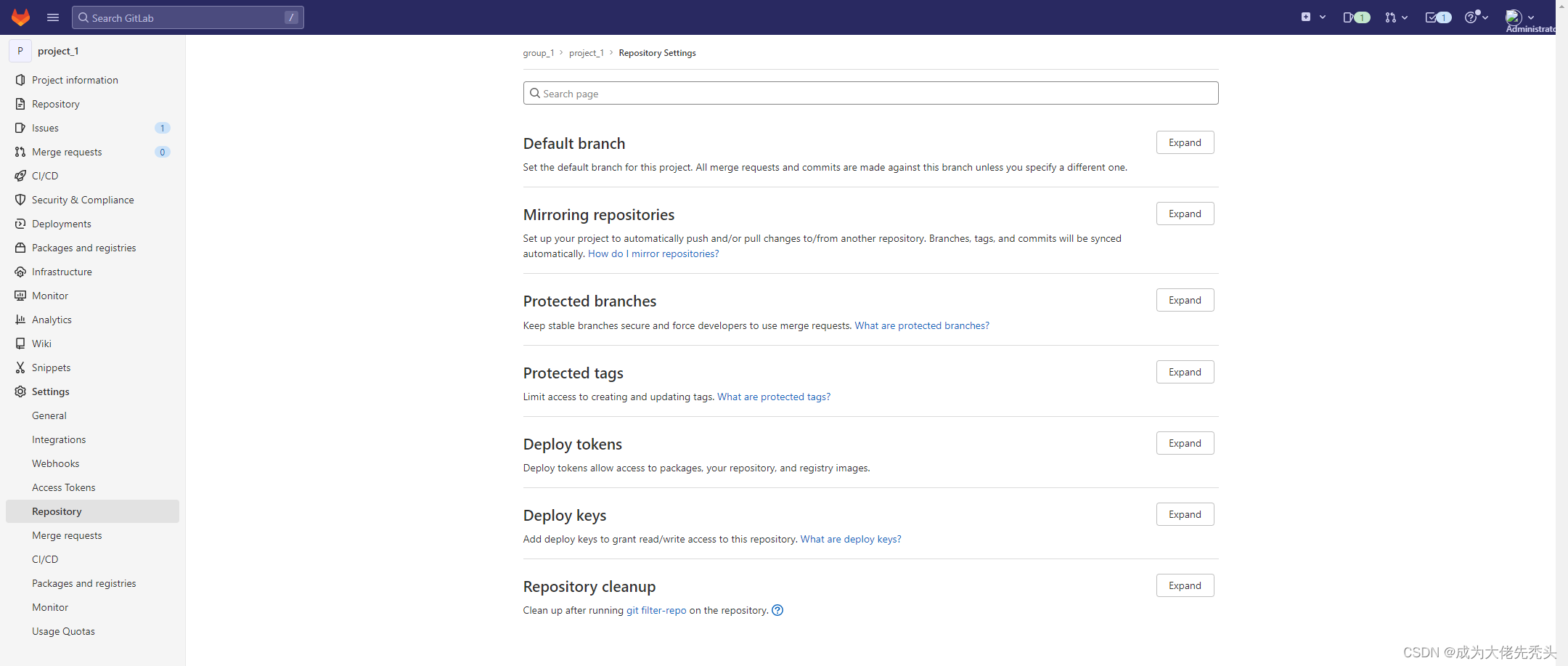Click the project_1 avatar in sidebar
This screenshot has width=1568, height=666.
point(20,51)
